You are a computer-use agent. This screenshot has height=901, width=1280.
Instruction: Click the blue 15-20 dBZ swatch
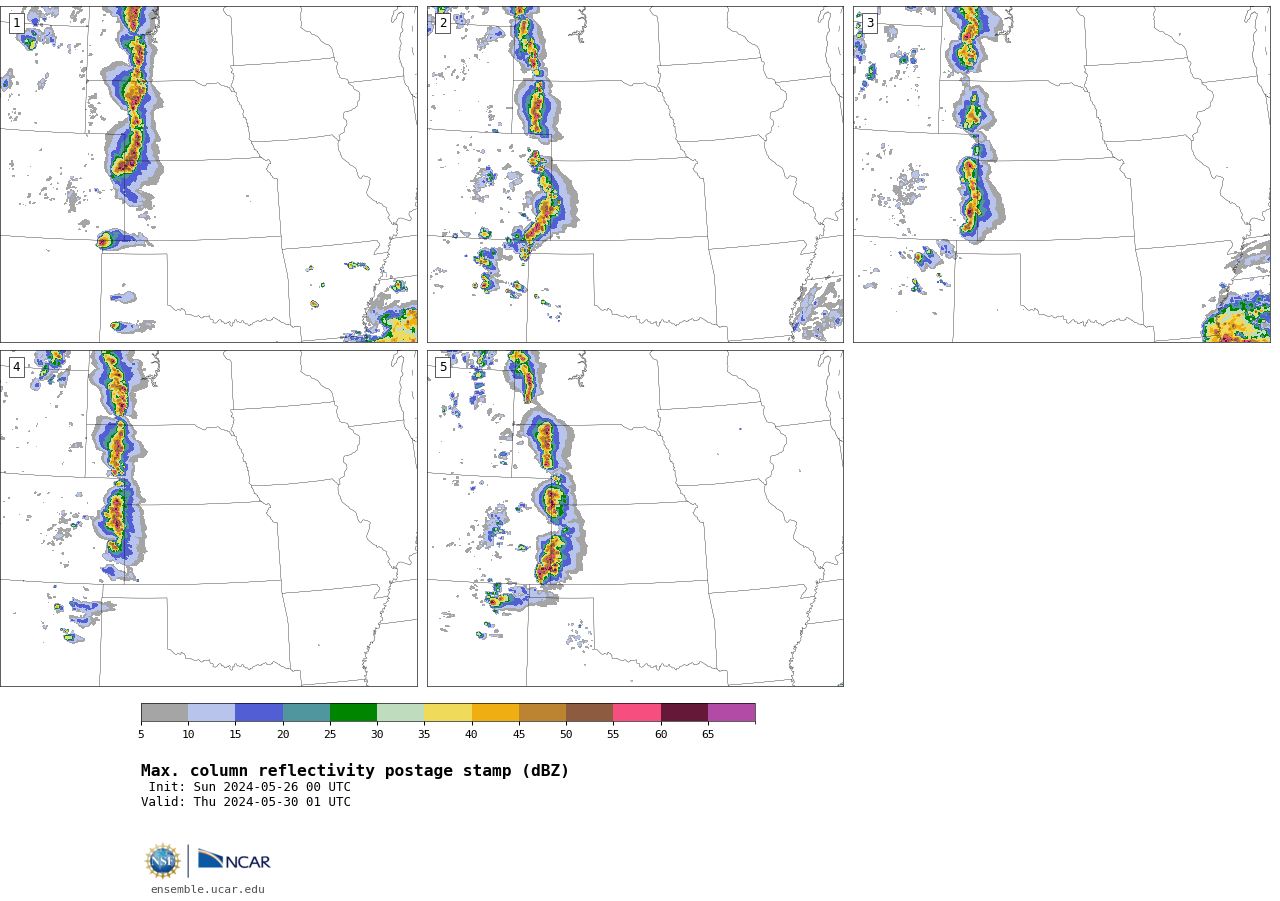259,712
